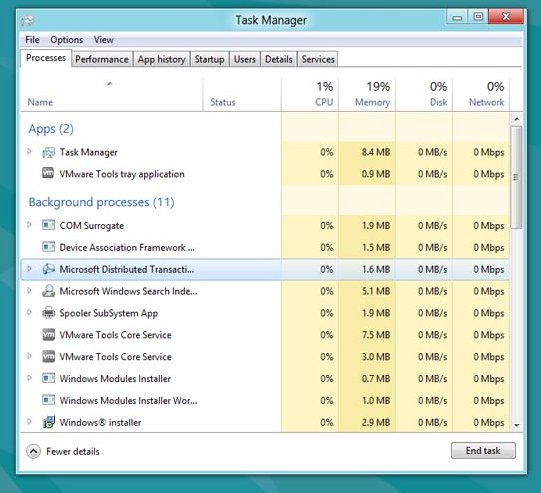The height and width of the screenshot is (493, 541).
Task: Click the Spooler SubSystem App printer icon
Action: pyautogui.click(x=48, y=313)
